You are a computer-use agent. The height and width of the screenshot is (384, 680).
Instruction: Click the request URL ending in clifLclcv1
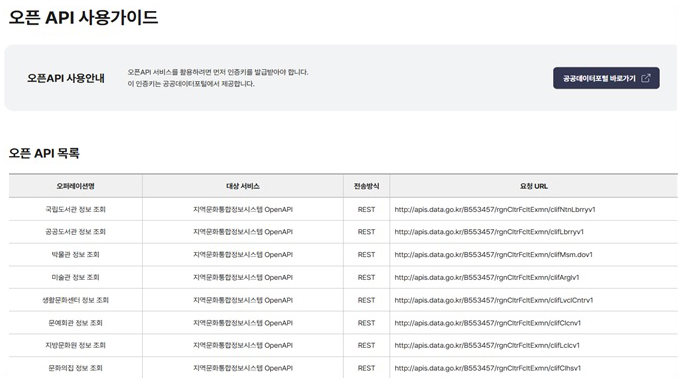pyautogui.click(x=487, y=345)
